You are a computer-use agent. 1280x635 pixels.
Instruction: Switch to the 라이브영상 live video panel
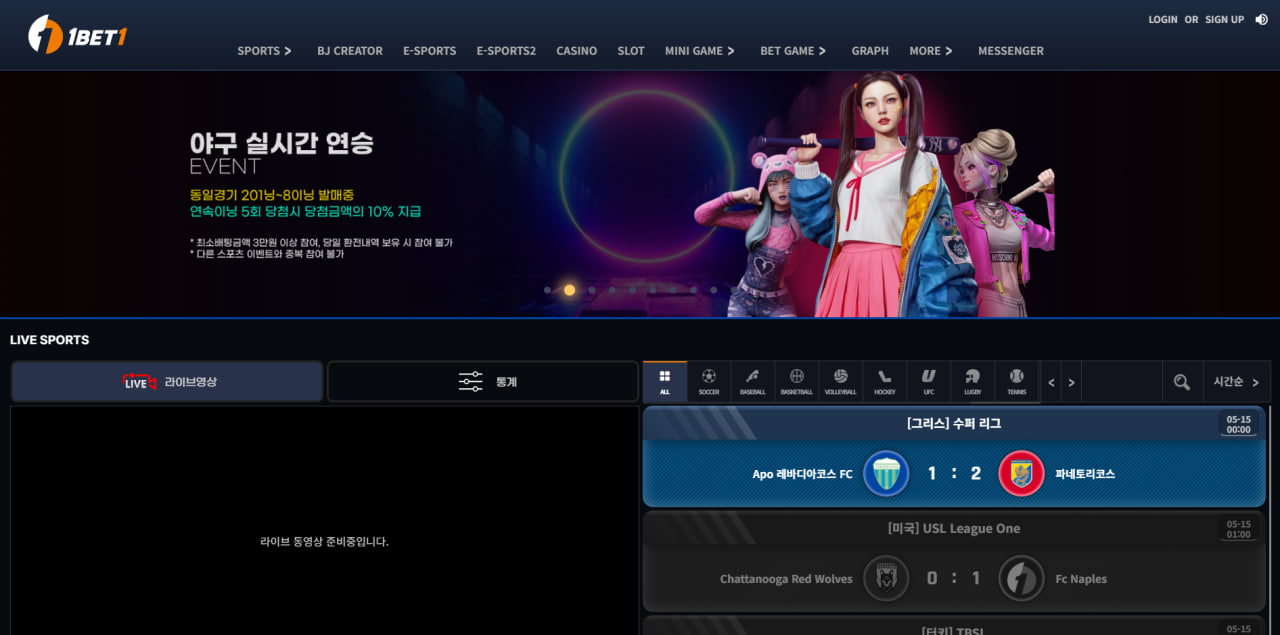click(x=167, y=382)
